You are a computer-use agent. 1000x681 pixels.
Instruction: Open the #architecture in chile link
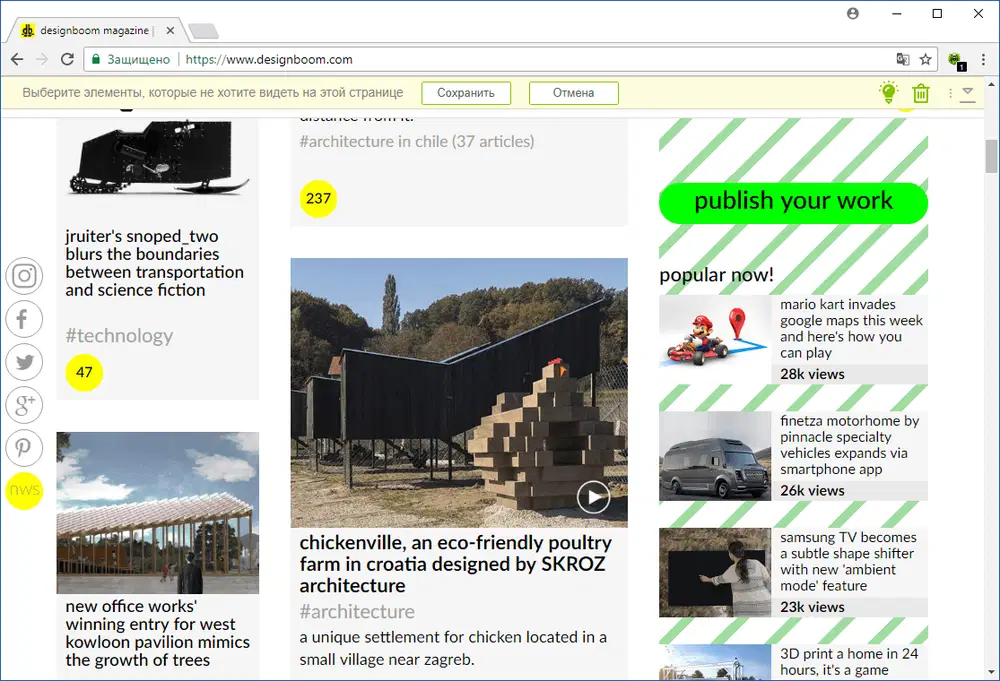click(417, 142)
